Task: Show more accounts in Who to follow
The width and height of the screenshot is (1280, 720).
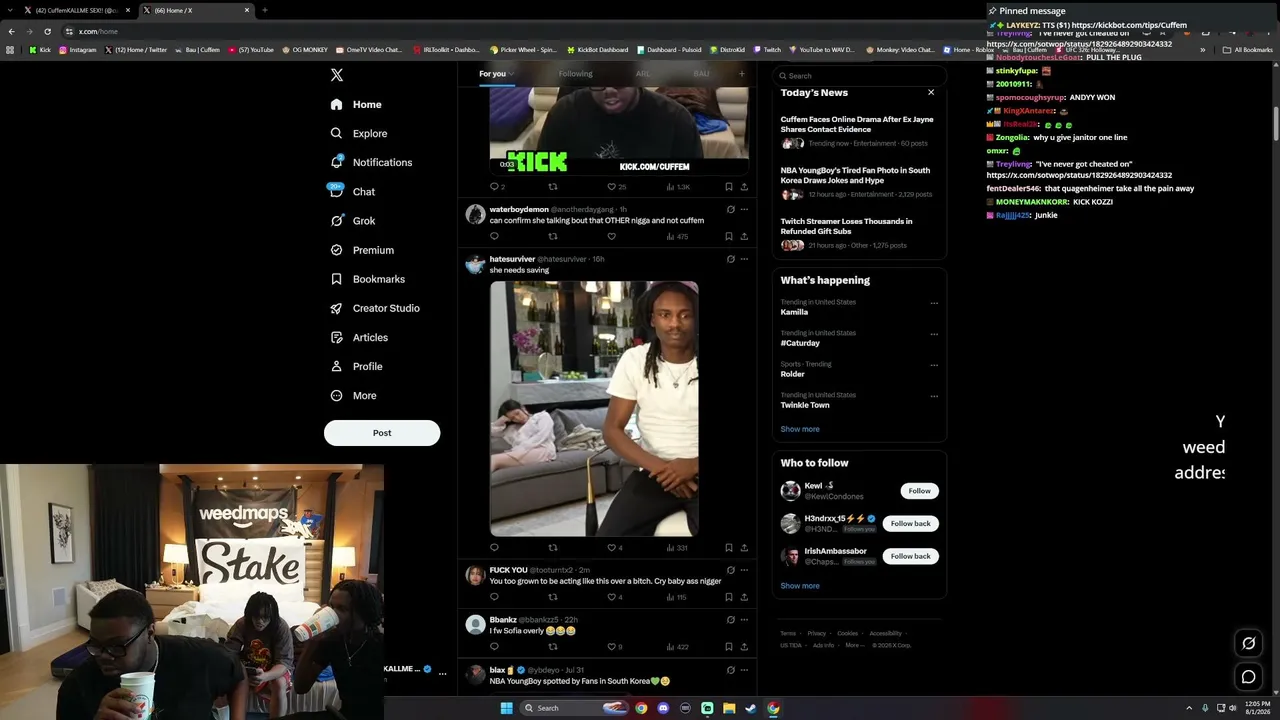Action: [800, 586]
